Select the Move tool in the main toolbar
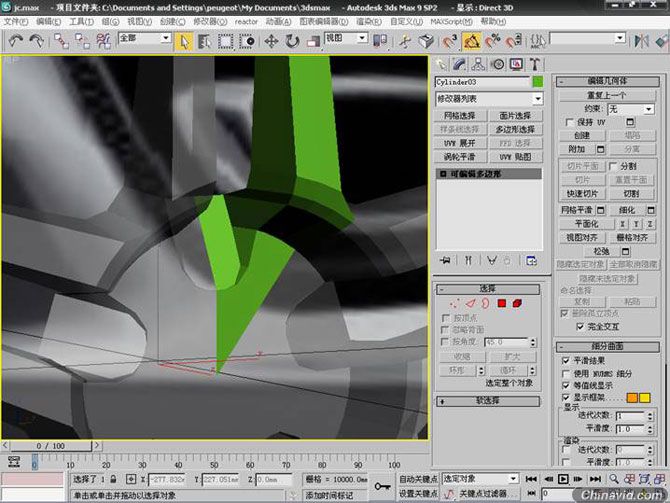The width and height of the screenshot is (670, 503). click(270, 41)
